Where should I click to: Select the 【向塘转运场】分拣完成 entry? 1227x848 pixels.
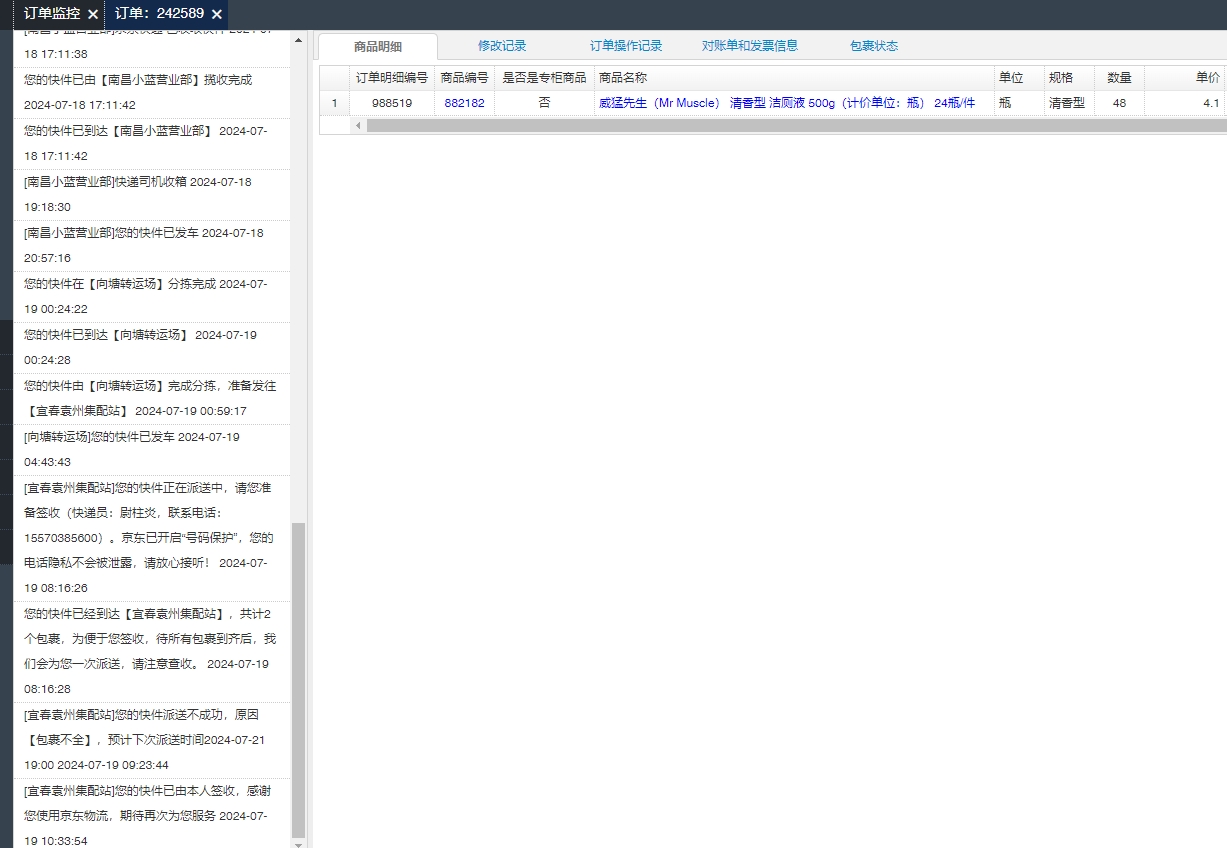point(151,296)
